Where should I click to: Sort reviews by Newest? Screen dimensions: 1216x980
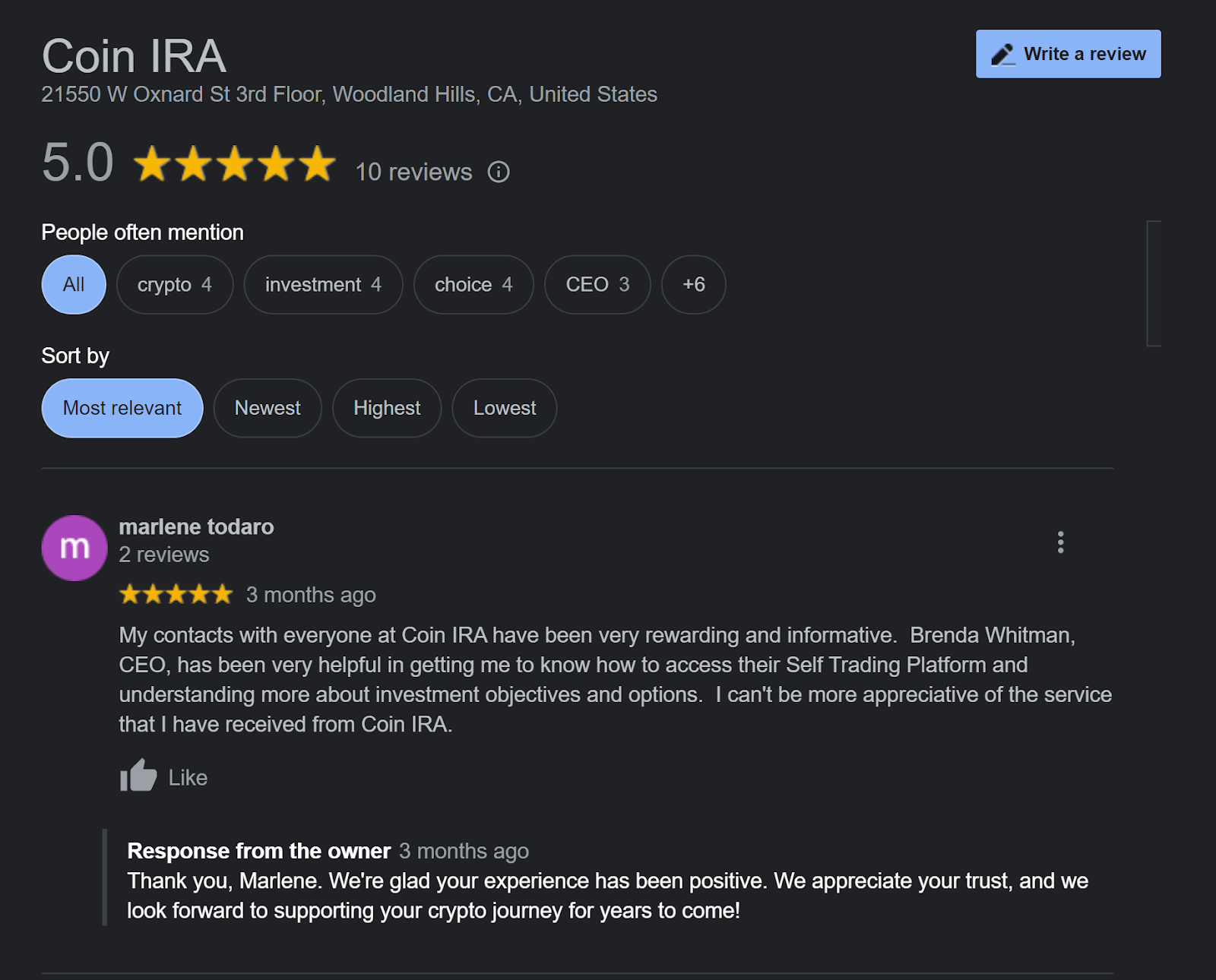[x=268, y=408]
